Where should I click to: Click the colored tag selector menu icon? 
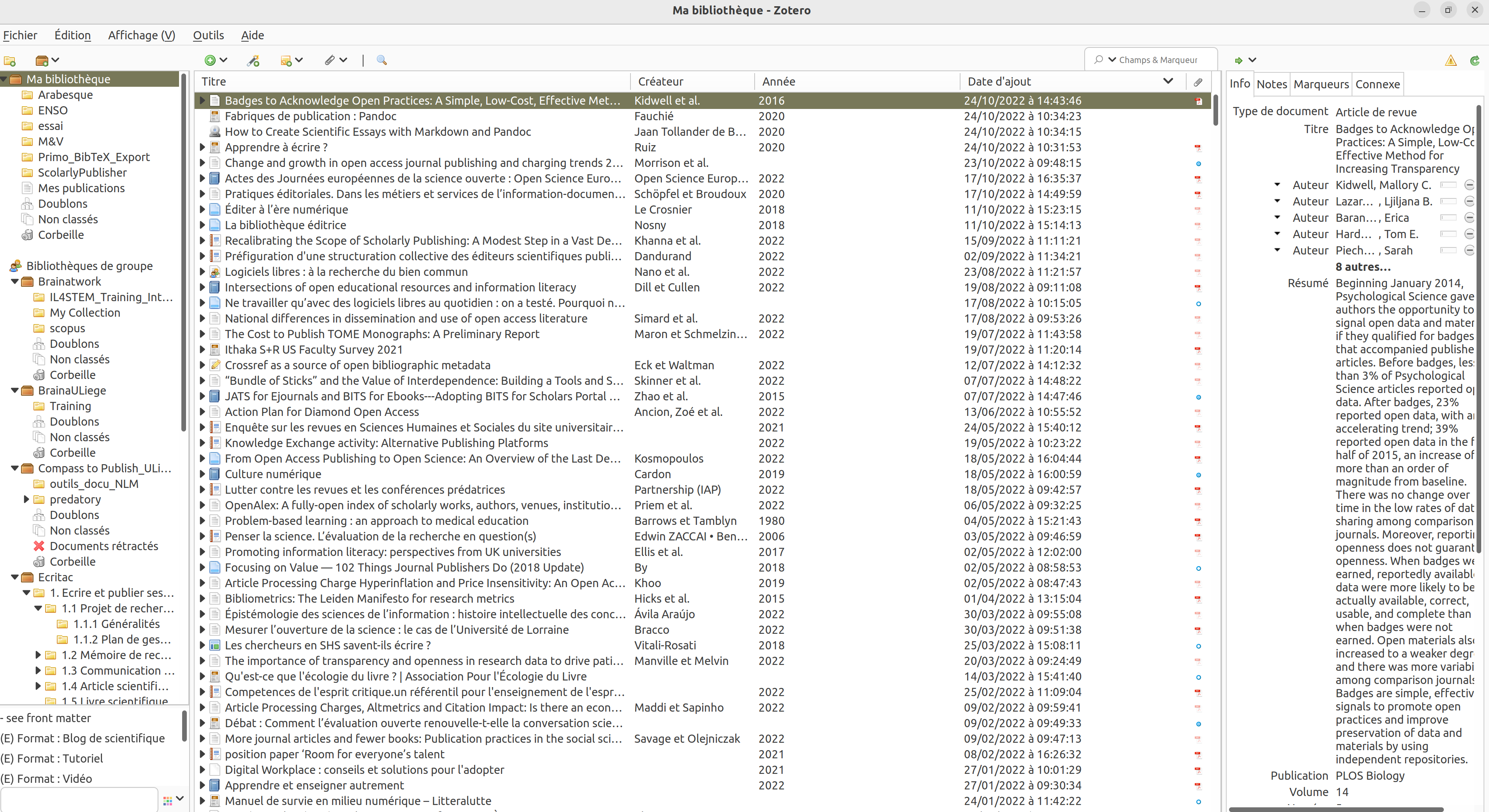(x=168, y=800)
